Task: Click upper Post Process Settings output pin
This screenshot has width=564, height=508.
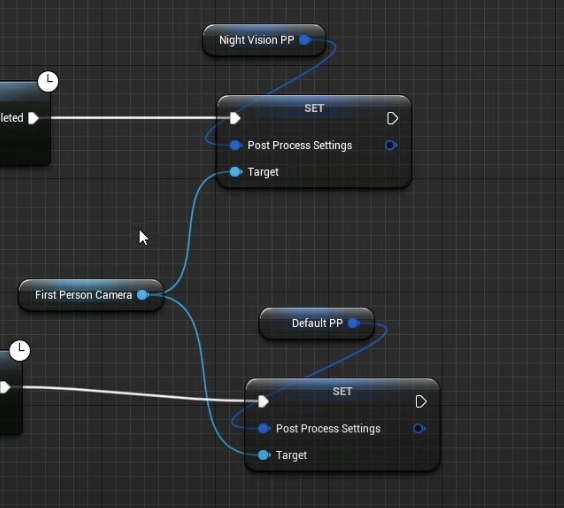Action: tap(391, 145)
